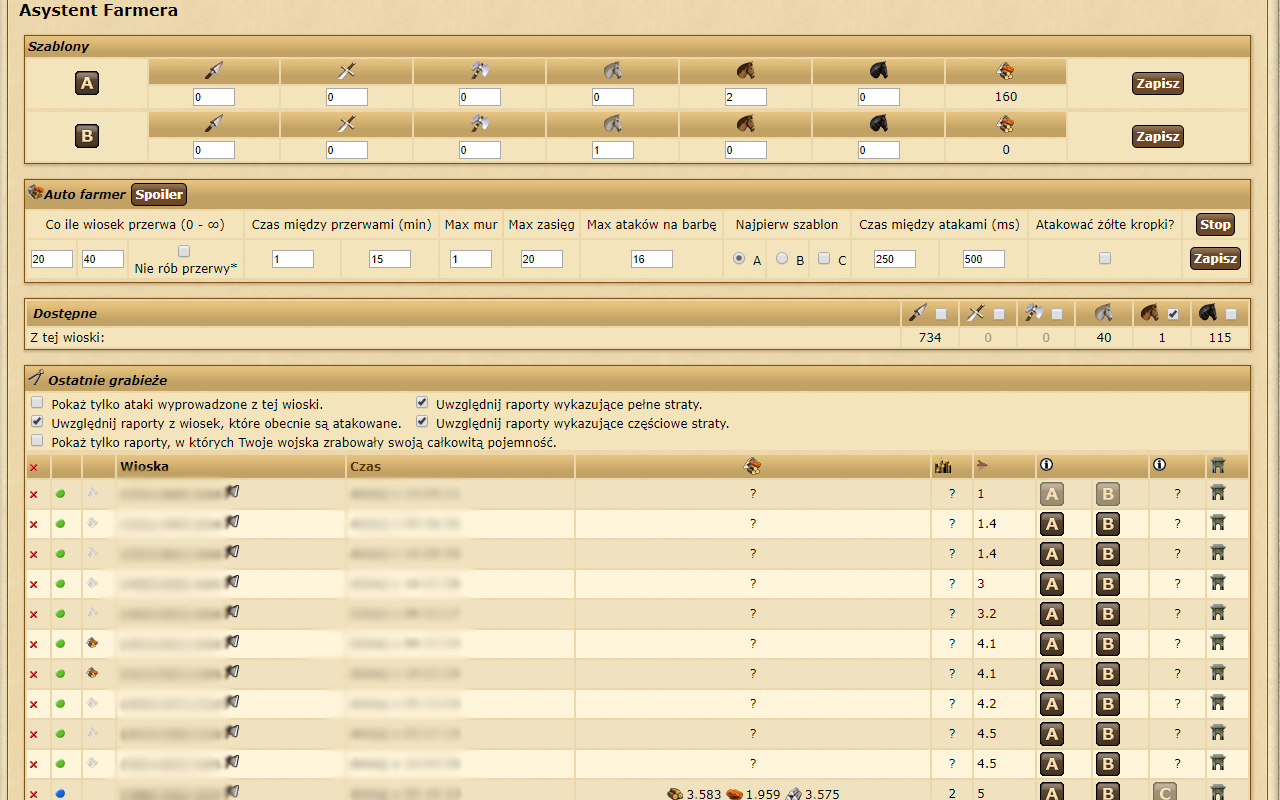Save Auto farmer settings with Zapisz

pos(1215,259)
